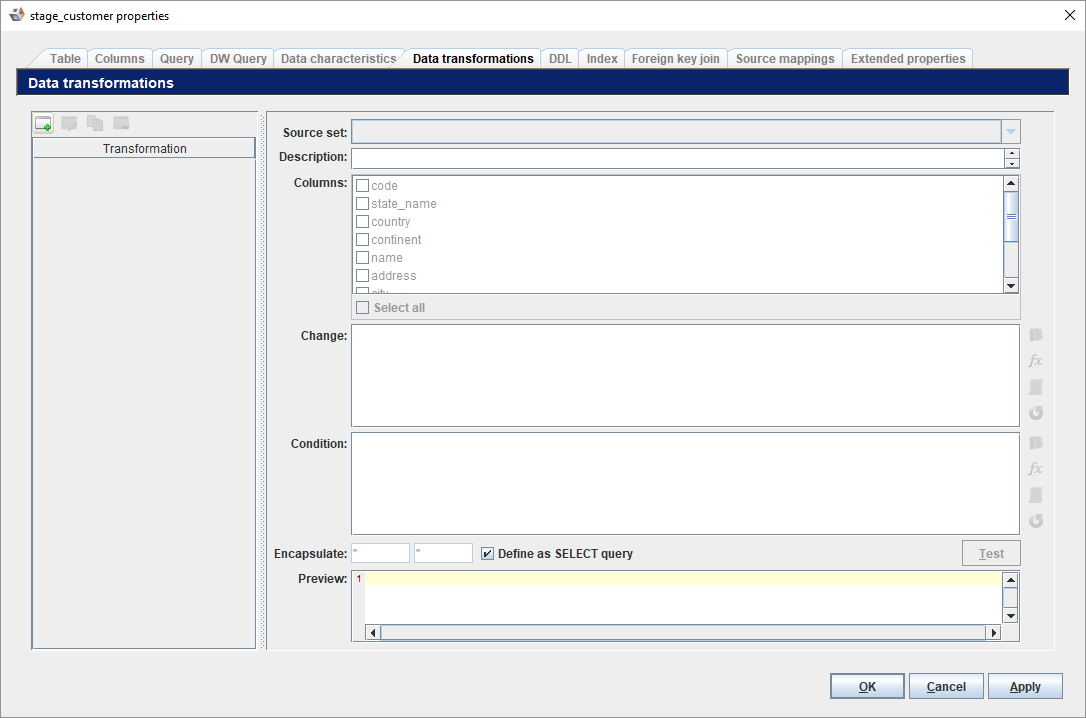Click Columns list scroll down arrow
This screenshot has width=1086, height=718.
click(x=1011, y=285)
